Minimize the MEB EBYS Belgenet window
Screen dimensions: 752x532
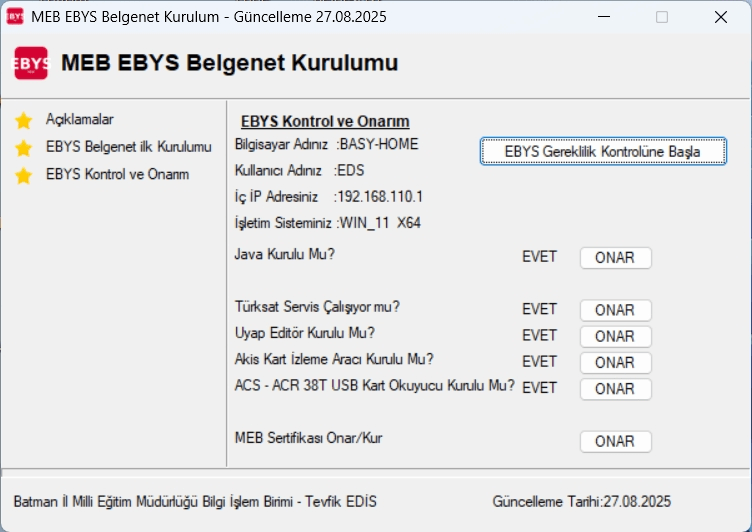click(x=603, y=17)
